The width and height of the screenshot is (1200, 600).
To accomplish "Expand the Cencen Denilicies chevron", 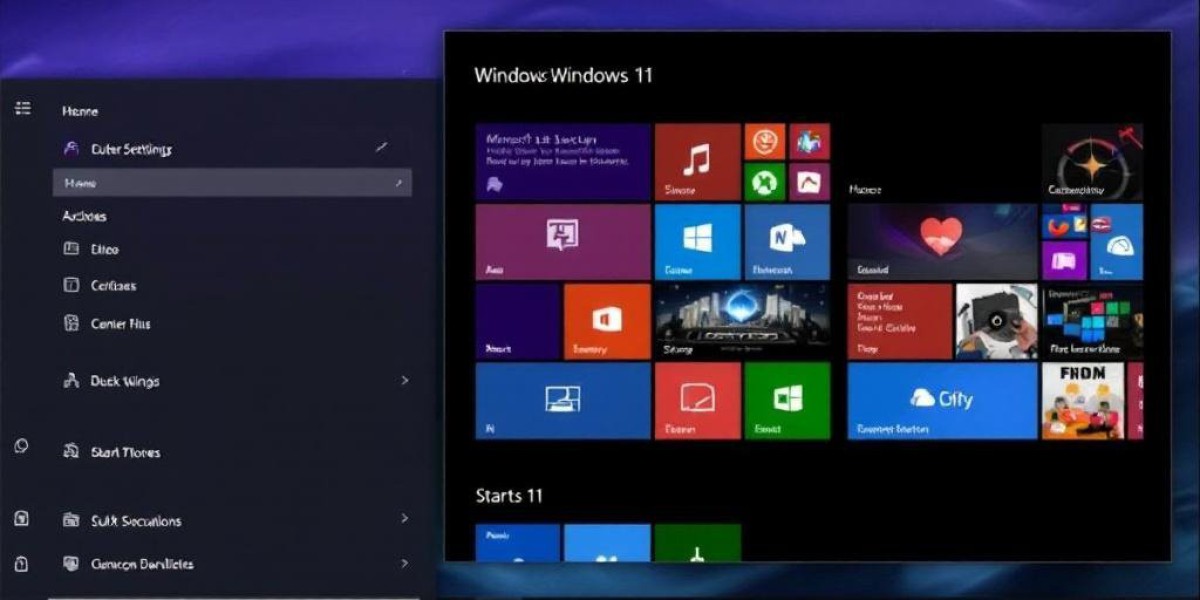I will click(x=404, y=564).
